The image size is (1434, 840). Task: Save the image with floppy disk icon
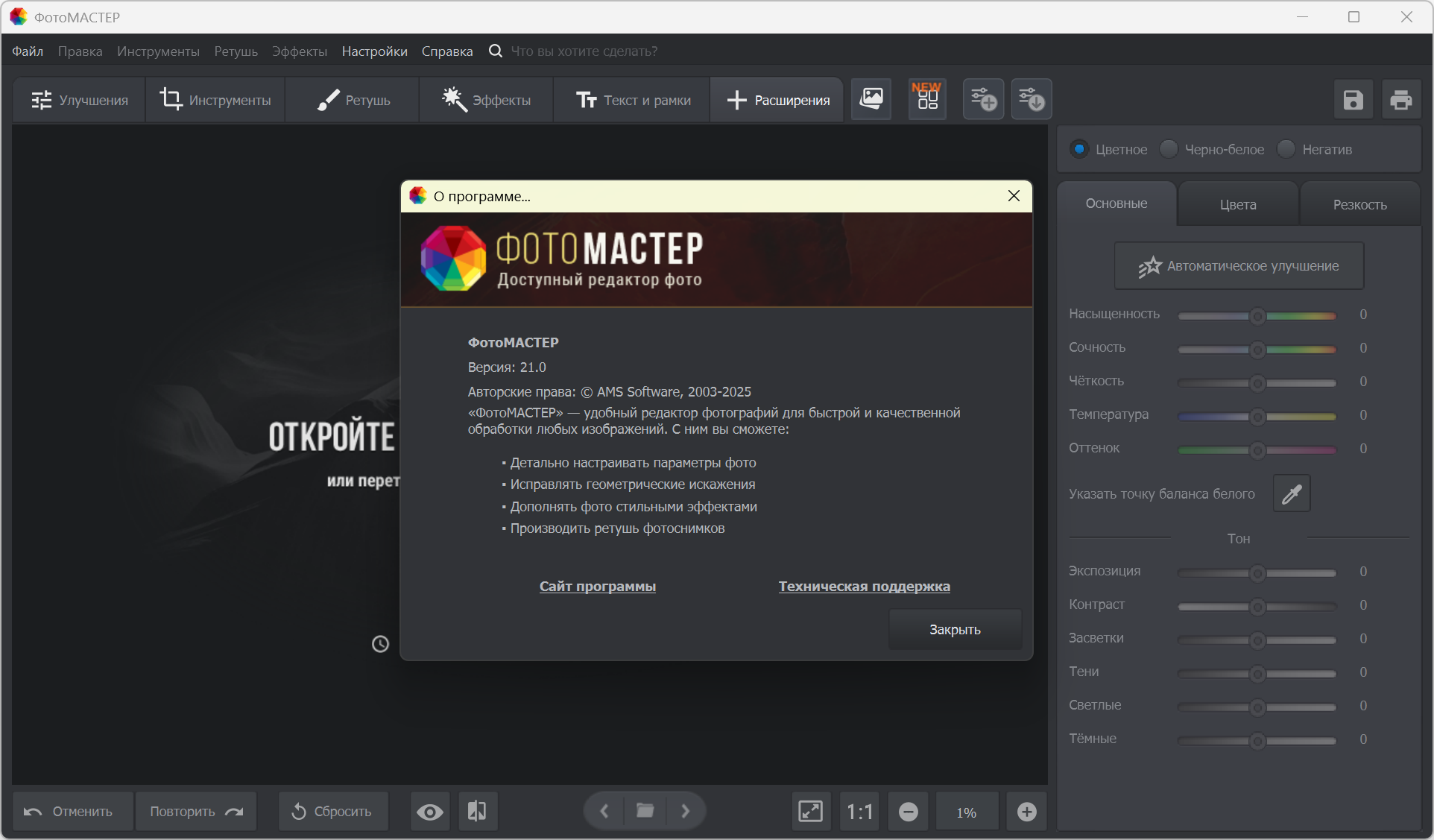(x=1354, y=100)
